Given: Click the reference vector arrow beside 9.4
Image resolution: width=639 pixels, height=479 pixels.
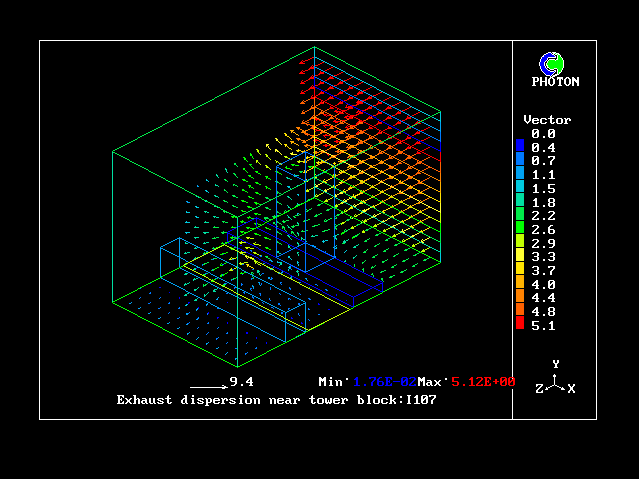Looking at the screenshot, I should tap(208, 384).
